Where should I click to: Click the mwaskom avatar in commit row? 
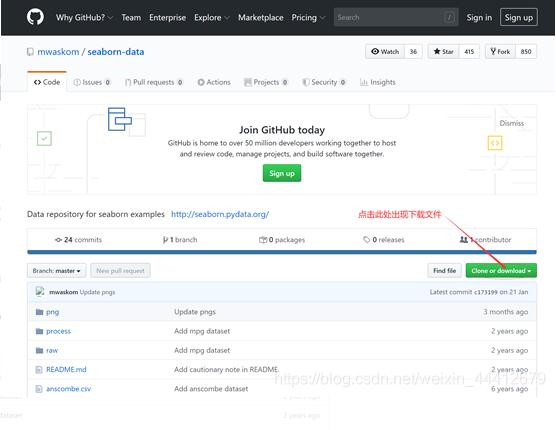40,292
